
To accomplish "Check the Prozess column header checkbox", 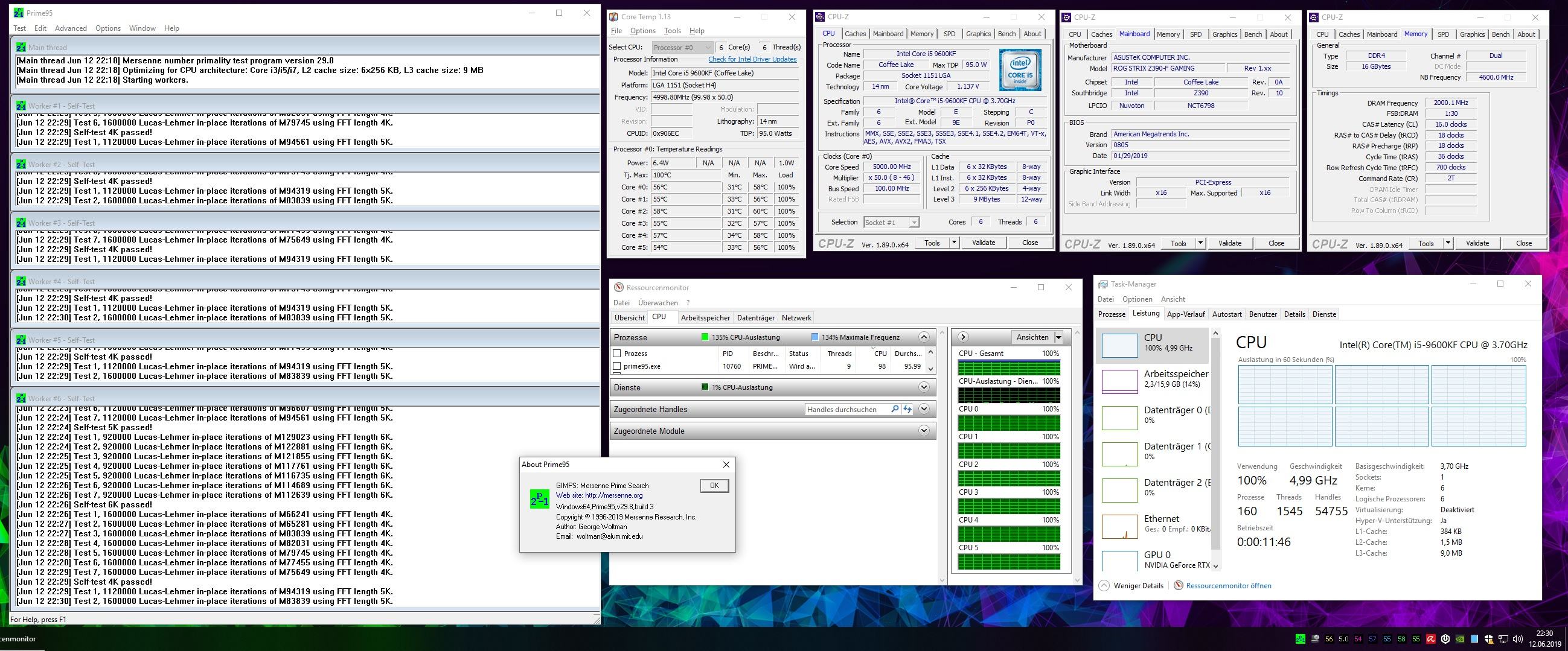I will (616, 354).
